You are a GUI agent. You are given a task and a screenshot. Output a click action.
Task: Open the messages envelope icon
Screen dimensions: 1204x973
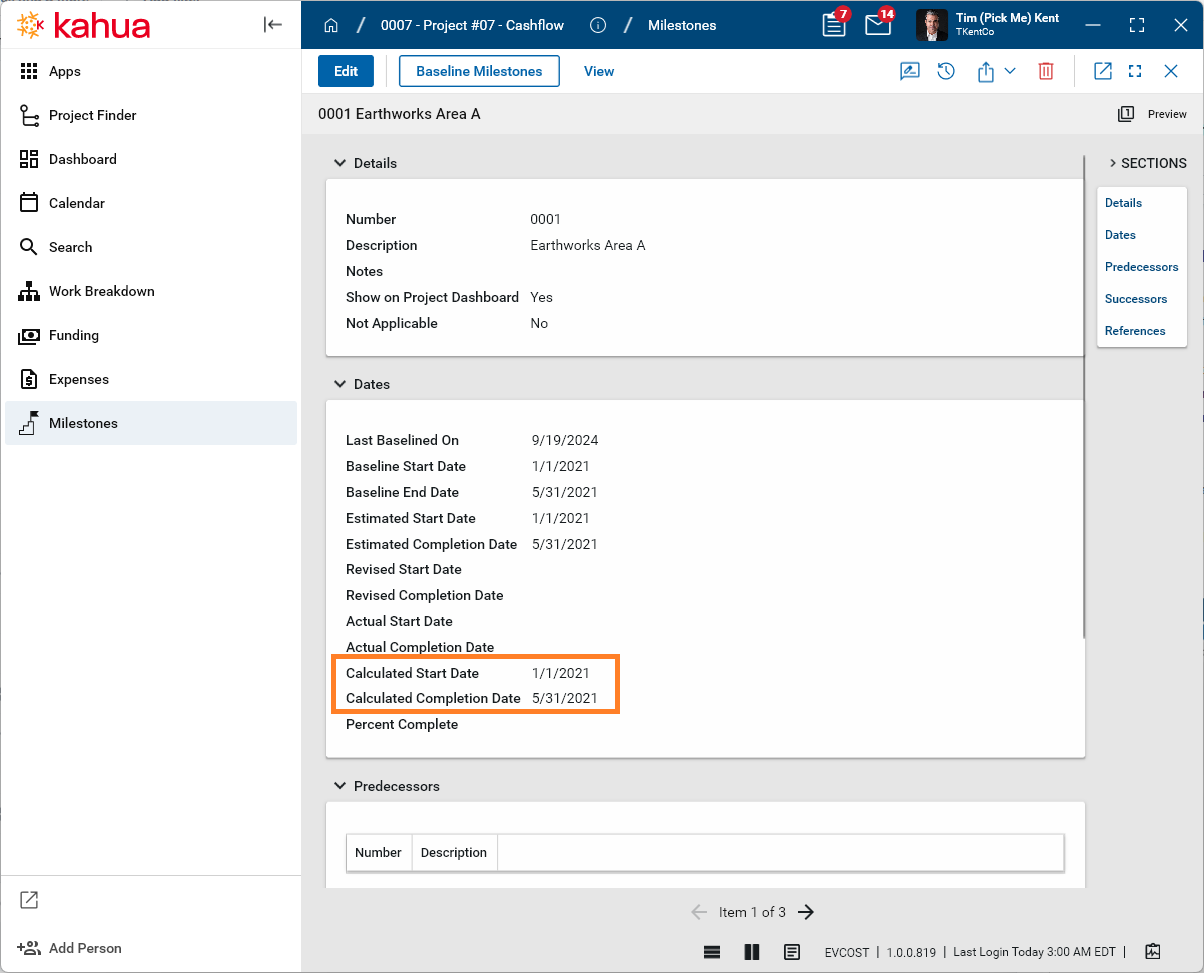pos(877,25)
